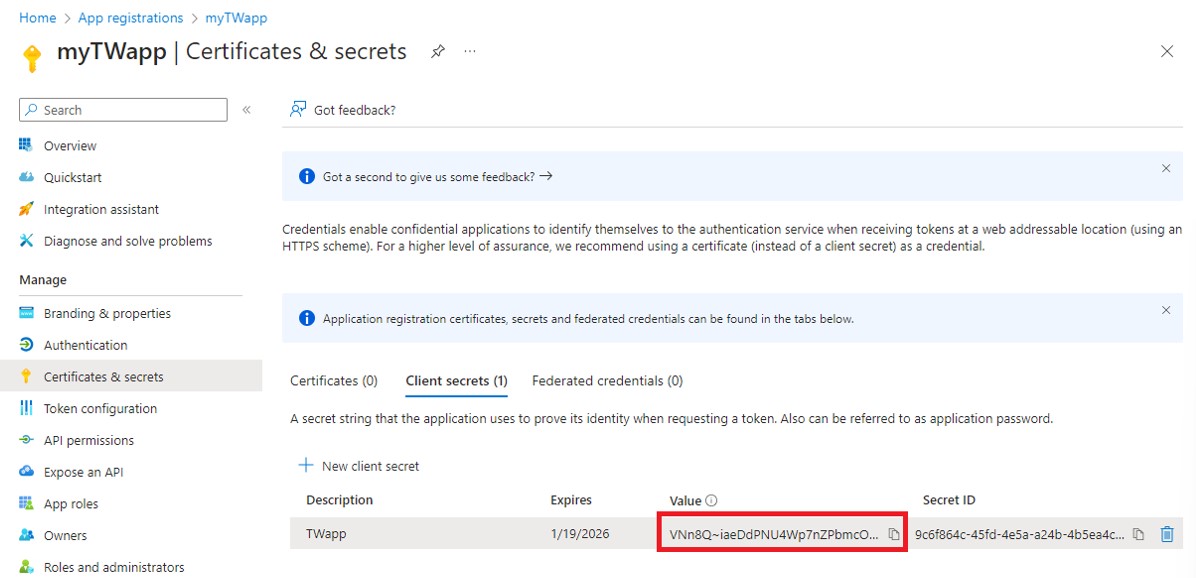Click the App roles icon
Image resolution: width=1196 pixels, height=578 pixels.
27,504
